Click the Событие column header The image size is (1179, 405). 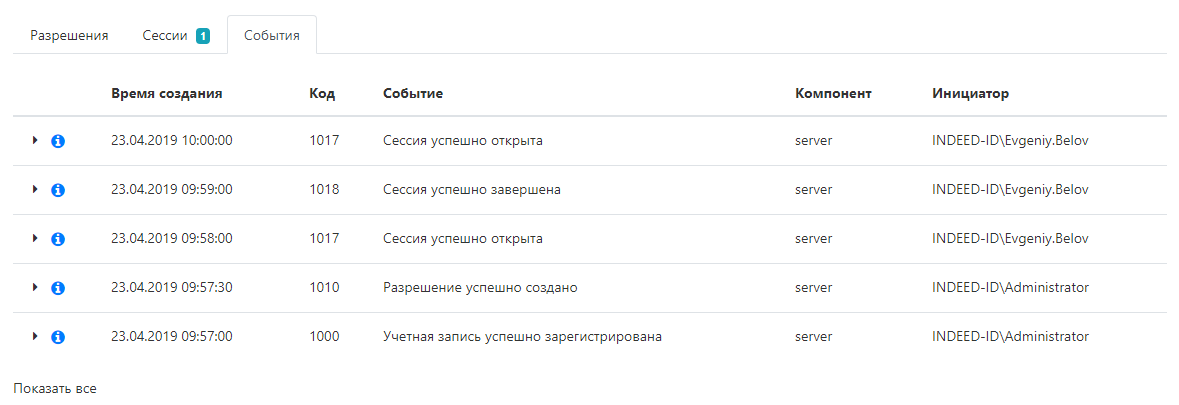(x=413, y=93)
